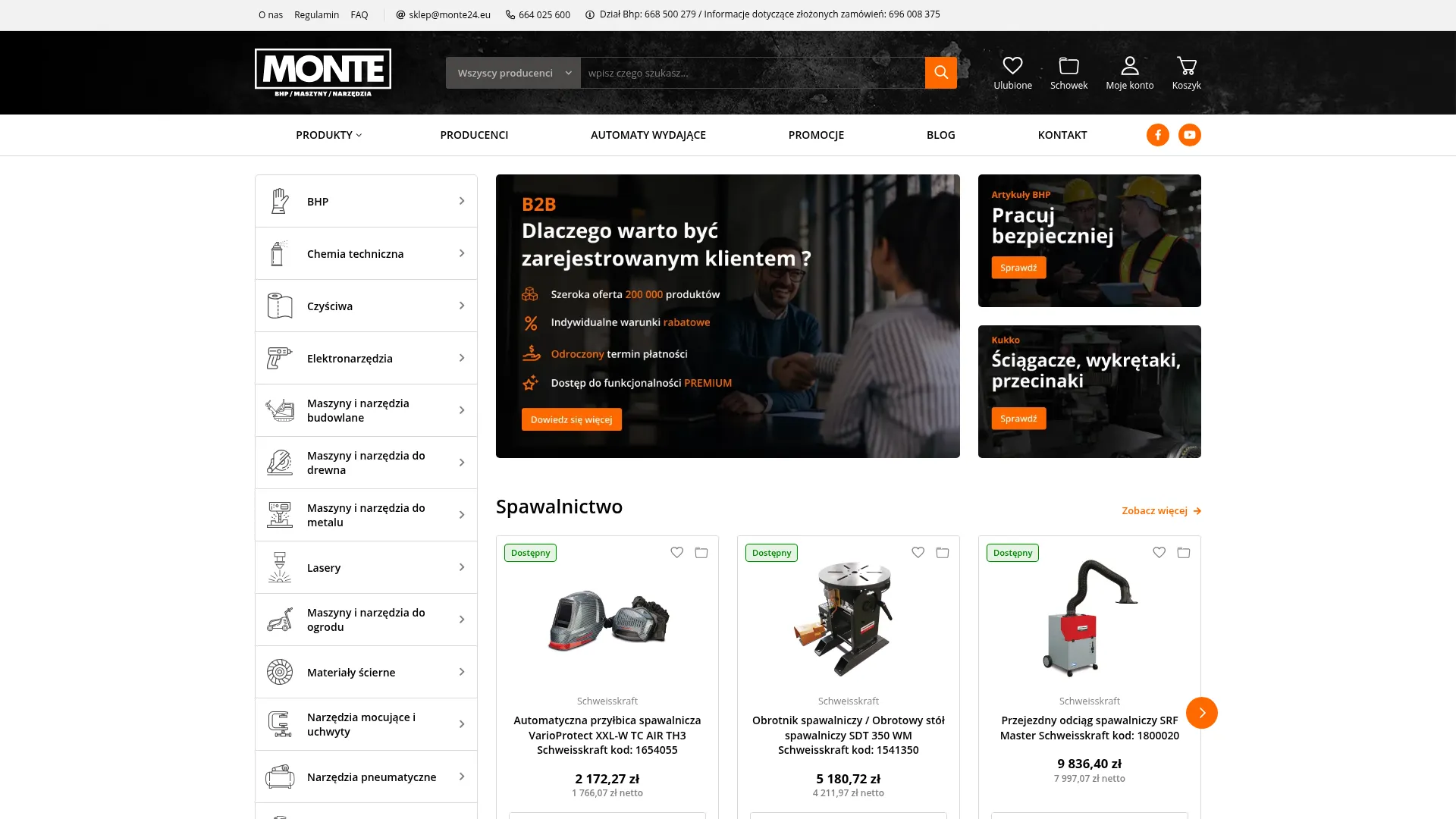Add Przejezdny odciąg to schowek folder
This screenshot has width=1456, height=819.
pos(1184,553)
